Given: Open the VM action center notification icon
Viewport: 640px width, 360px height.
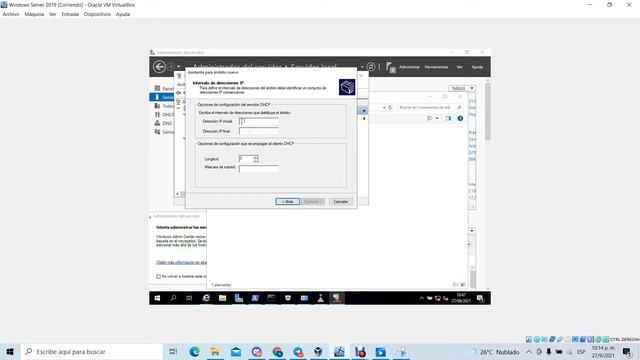Looking at the screenshot, I should pyautogui.click(x=480, y=298).
